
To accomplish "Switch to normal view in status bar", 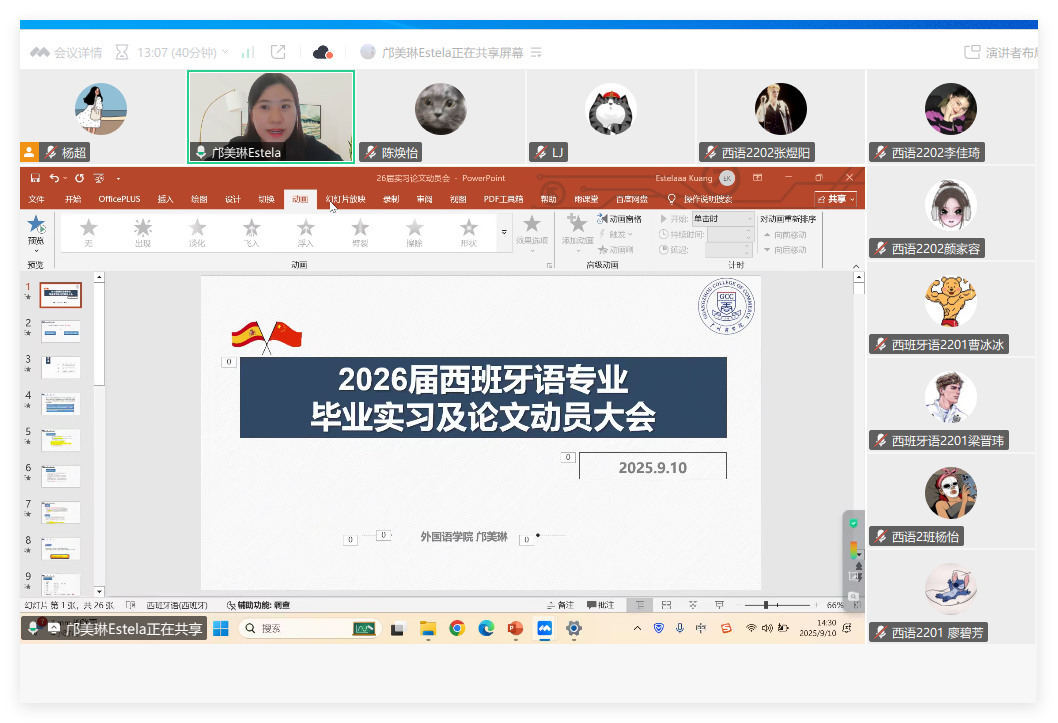I will 639,605.
